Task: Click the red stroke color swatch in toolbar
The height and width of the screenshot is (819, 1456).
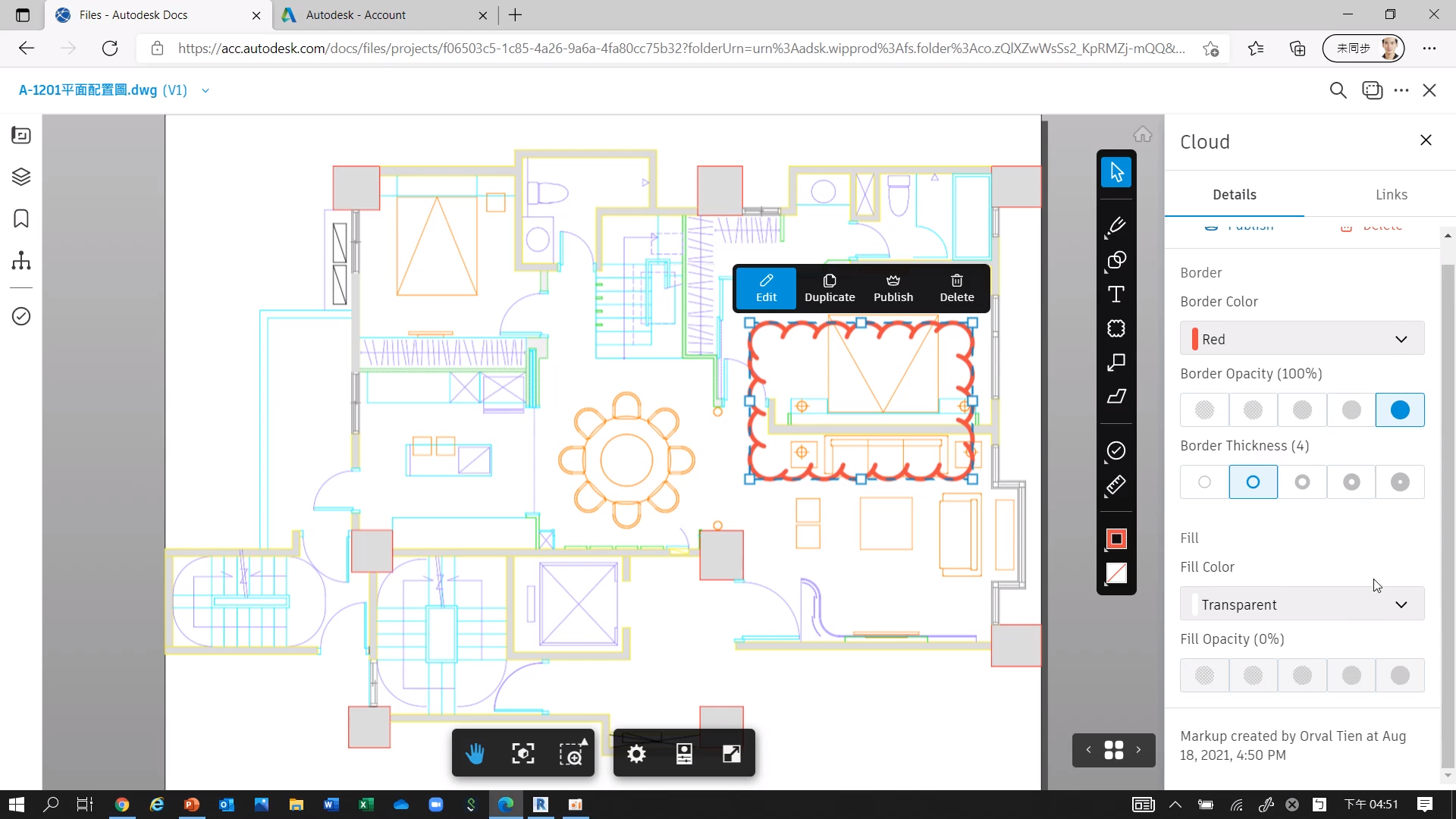Action: pos(1116,539)
